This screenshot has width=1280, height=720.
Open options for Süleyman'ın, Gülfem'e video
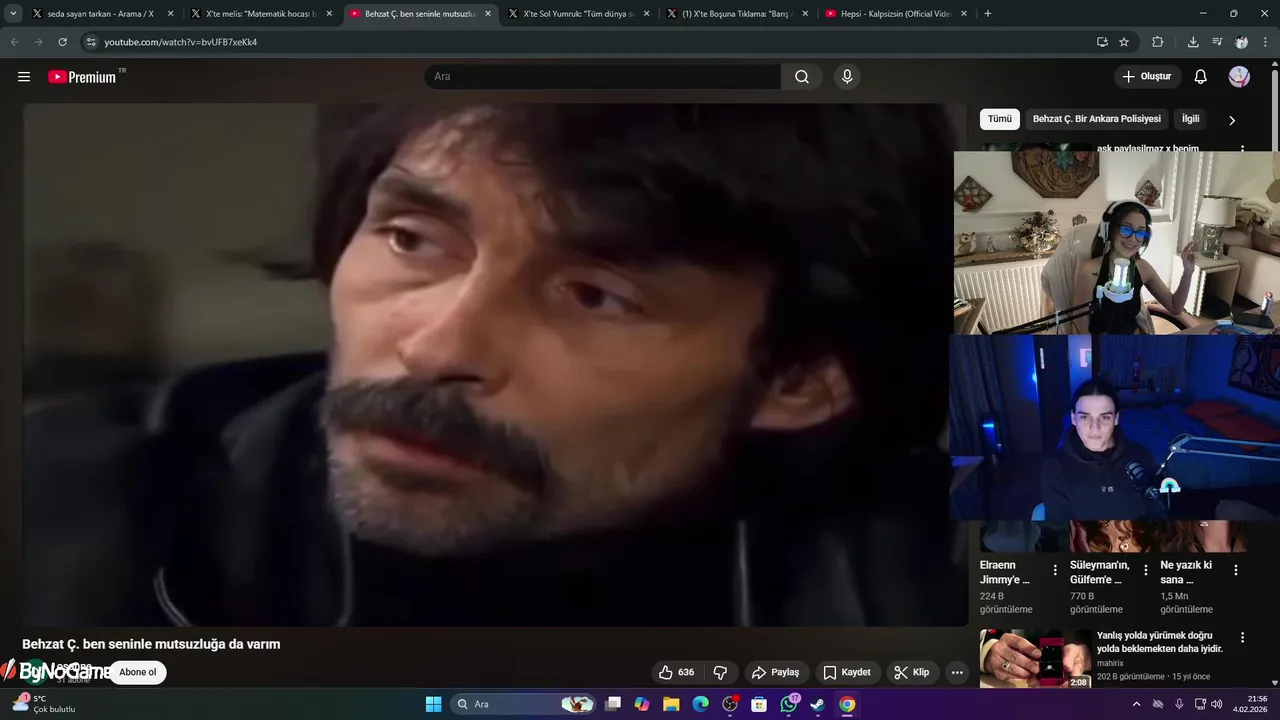(x=1146, y=570)
